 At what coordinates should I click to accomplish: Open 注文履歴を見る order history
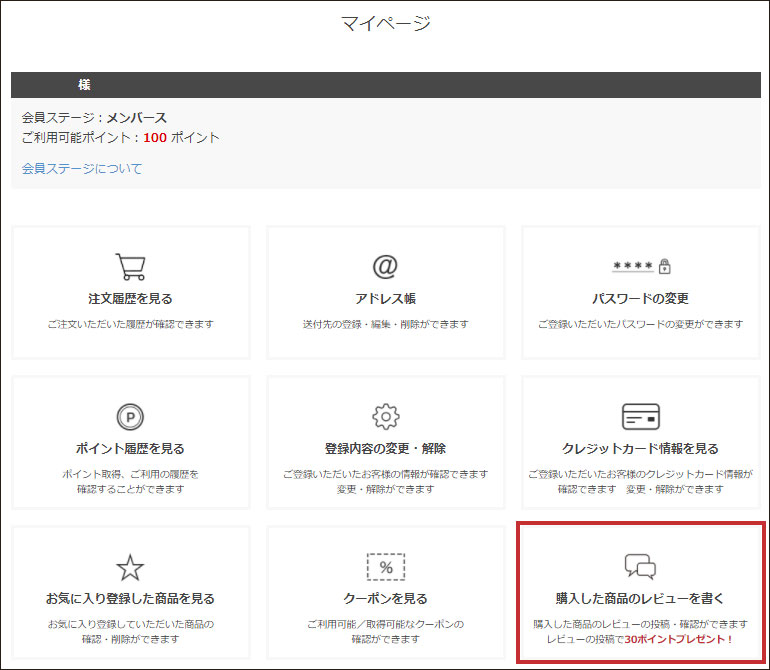point(130,298)
